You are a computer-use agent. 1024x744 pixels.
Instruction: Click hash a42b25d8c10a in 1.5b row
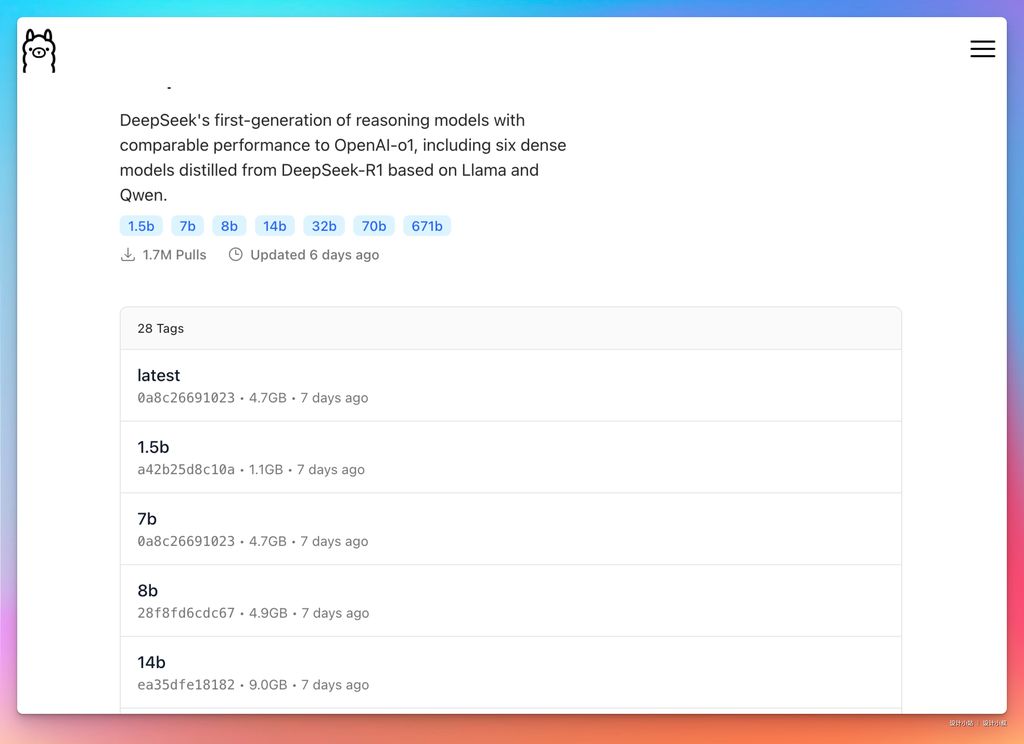click(x=186, y=470)
